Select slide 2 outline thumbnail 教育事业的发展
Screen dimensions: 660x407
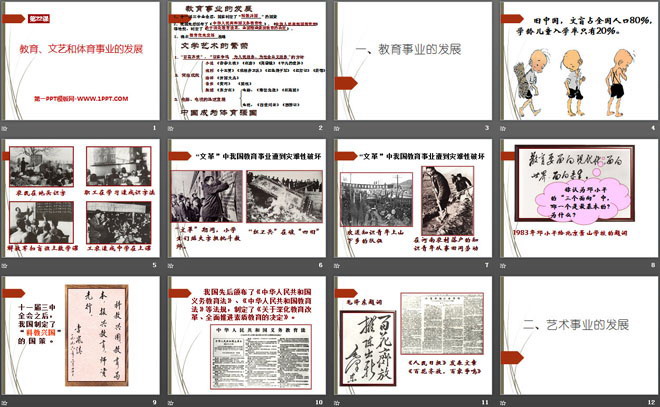pos(247,61)
